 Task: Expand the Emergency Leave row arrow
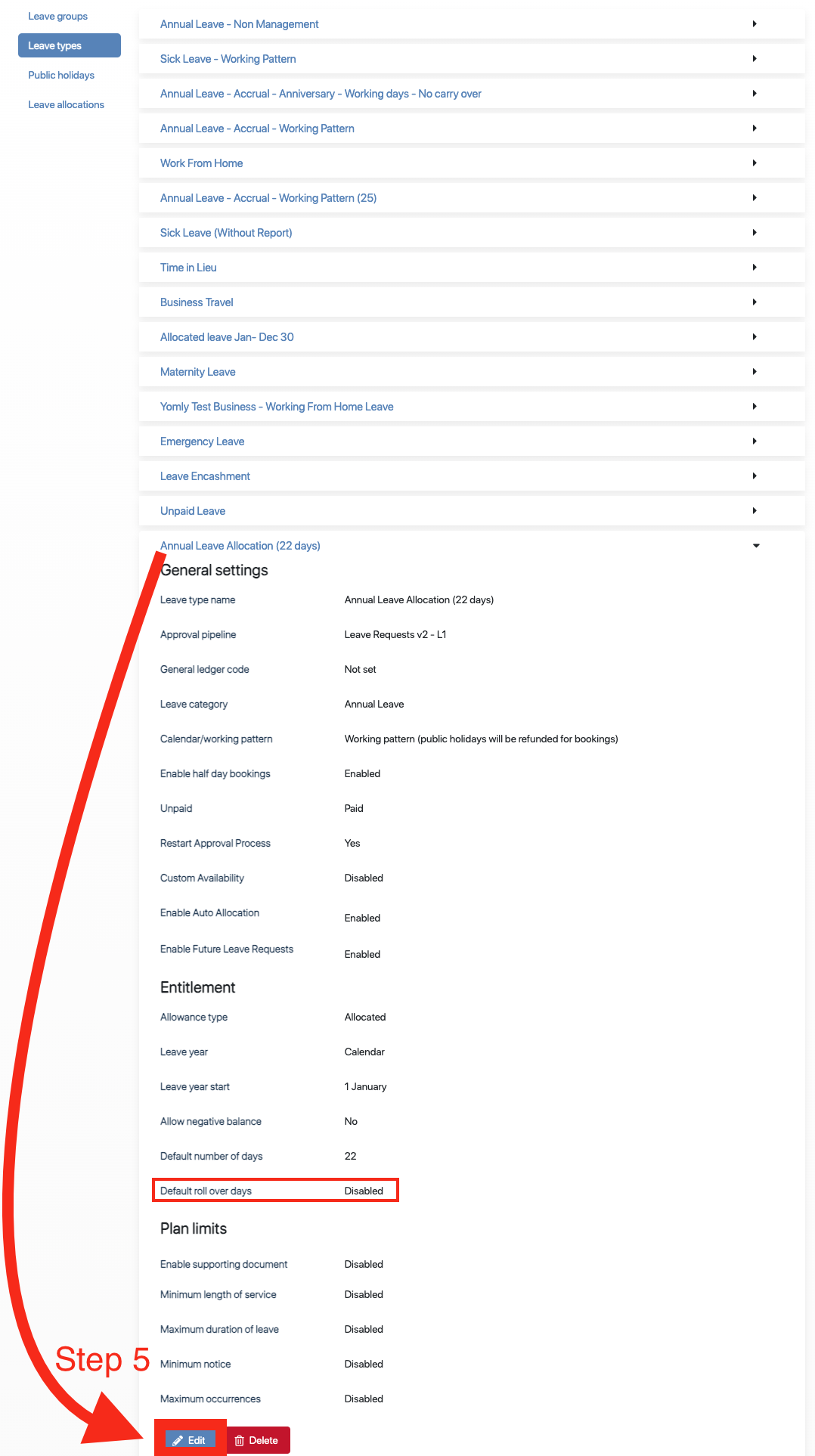(755, 441)
